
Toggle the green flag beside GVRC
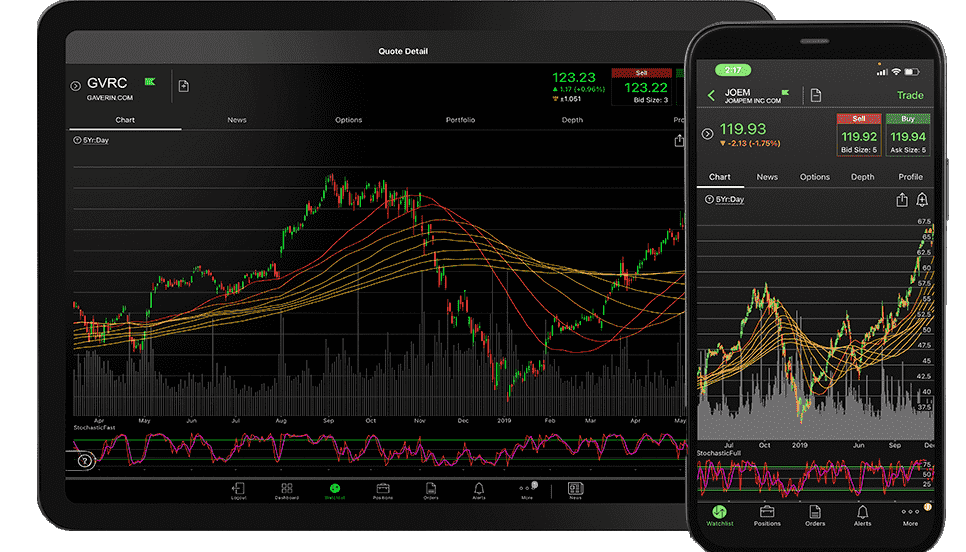150,81
